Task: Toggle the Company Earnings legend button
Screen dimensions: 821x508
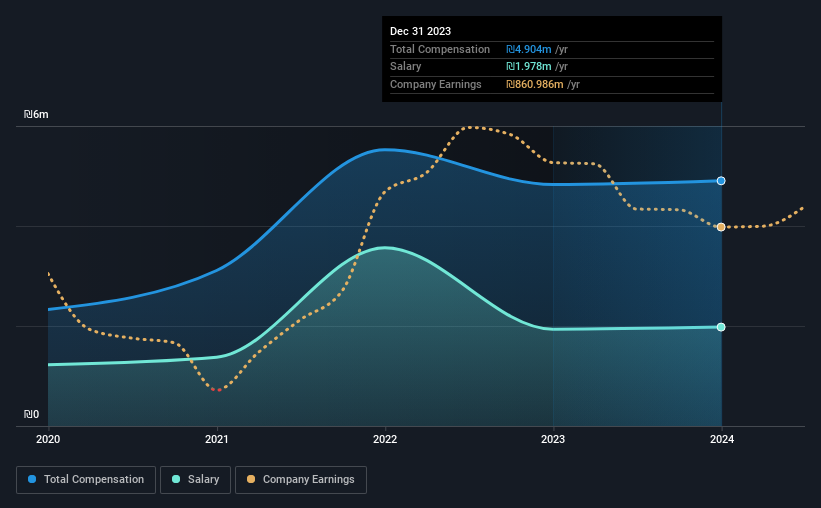Action: (x=301, y=480)
